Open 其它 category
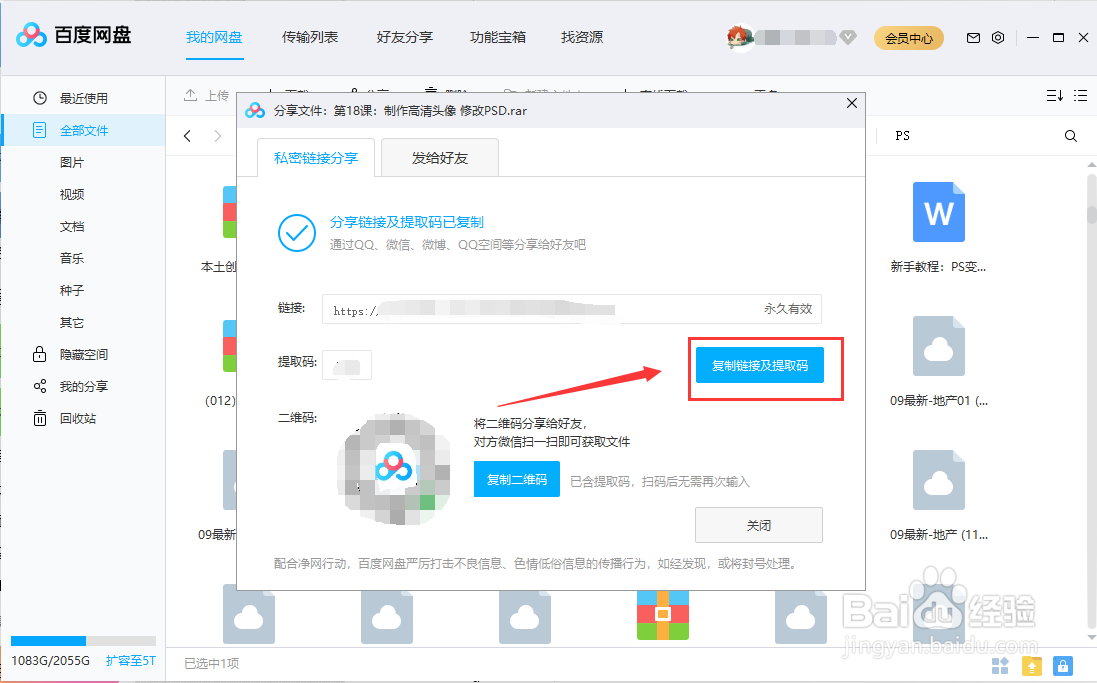1097x683 pixels. 72,323
